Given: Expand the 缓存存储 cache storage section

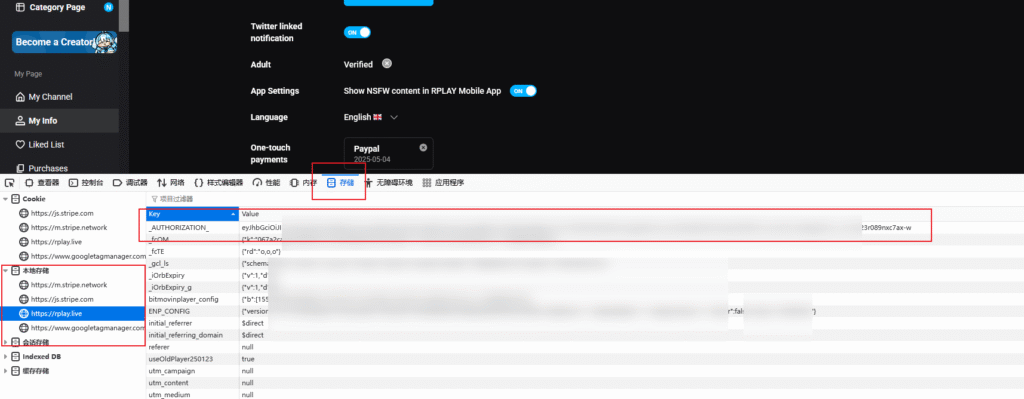Looking at the screenshot, I should point(6,371).
